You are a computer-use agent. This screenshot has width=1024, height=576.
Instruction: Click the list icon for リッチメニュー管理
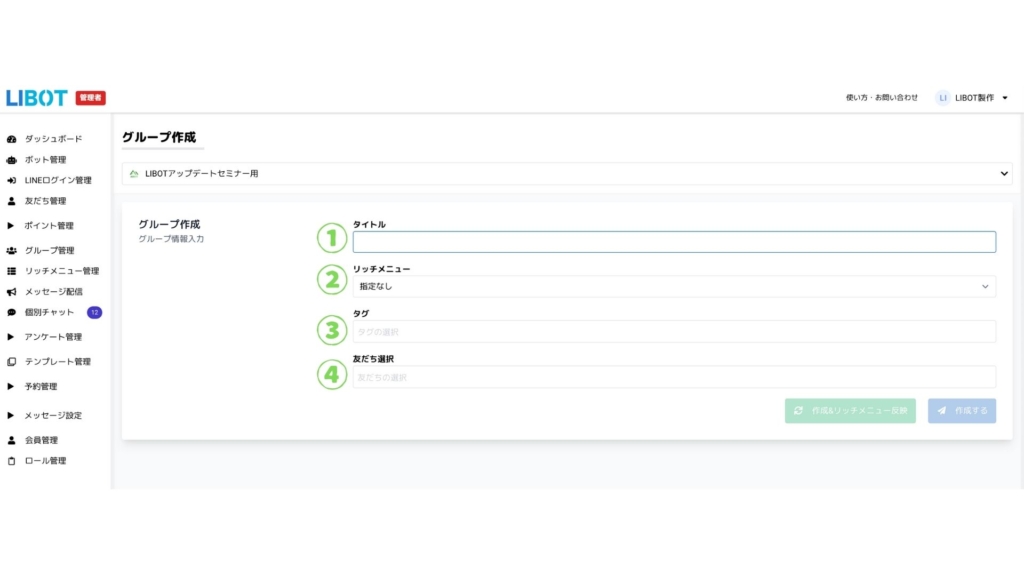12,271
